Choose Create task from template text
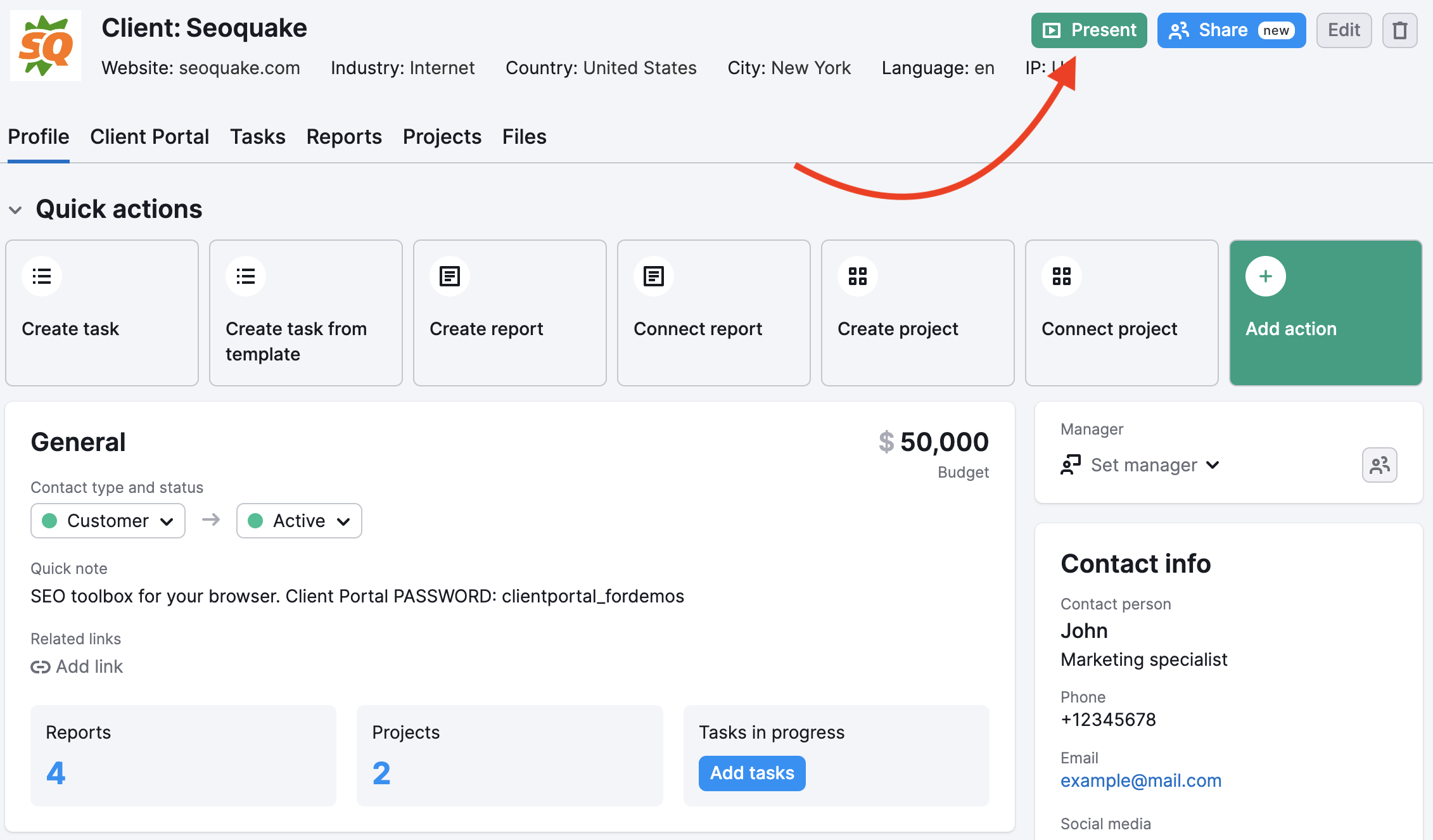 point(296,341)
